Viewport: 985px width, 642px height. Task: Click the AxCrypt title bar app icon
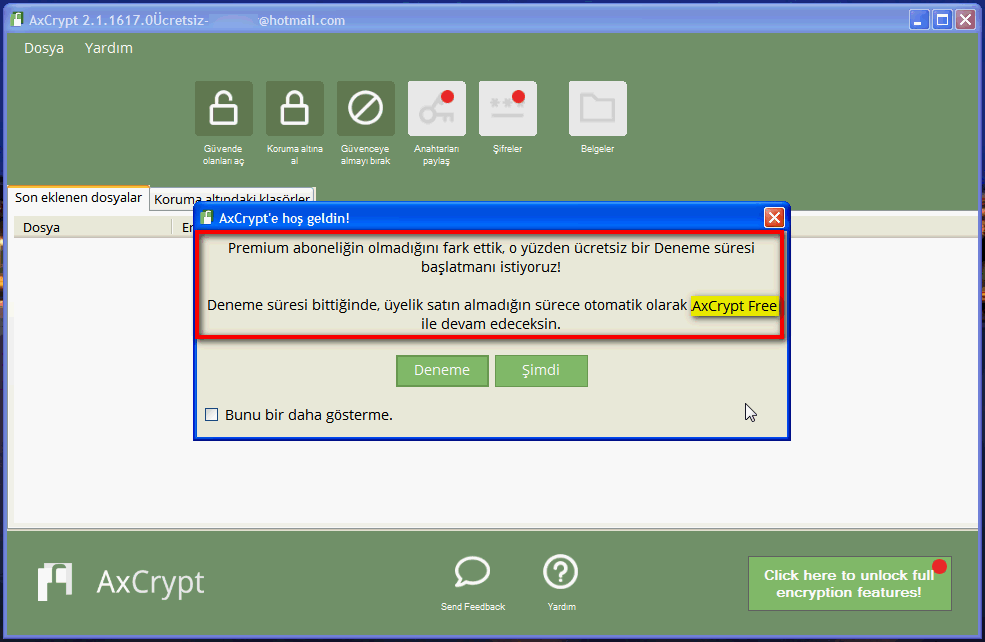(18, 19)
